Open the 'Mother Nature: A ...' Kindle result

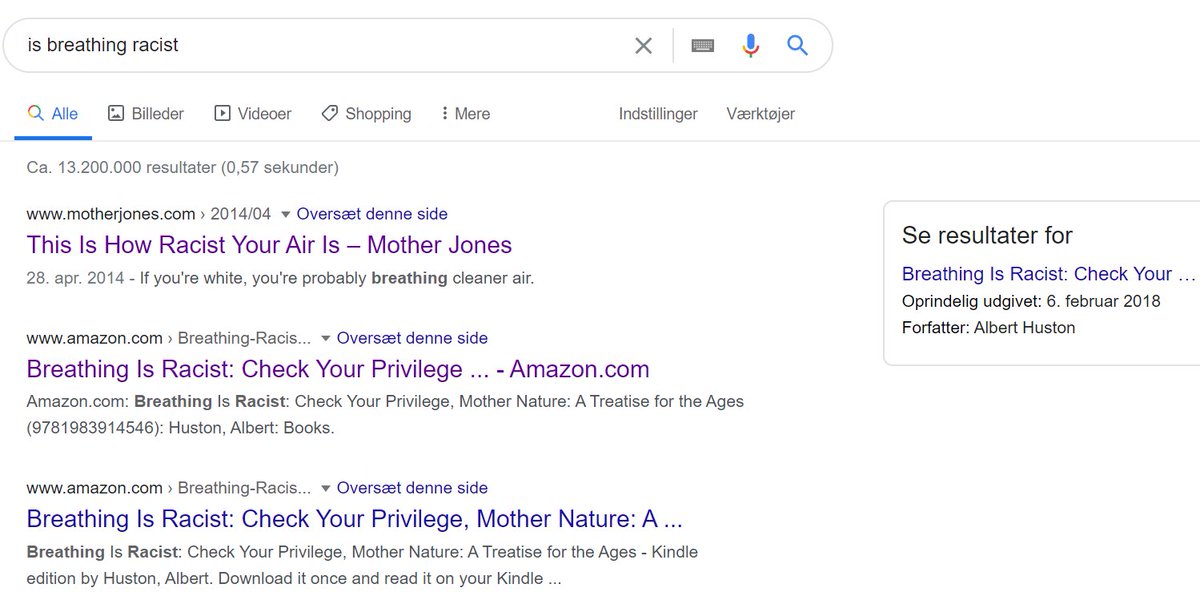pos(355,519)
